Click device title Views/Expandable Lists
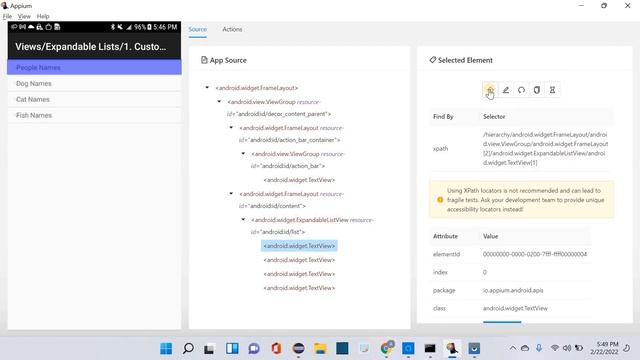640x360 pixels. click(91, 47)
